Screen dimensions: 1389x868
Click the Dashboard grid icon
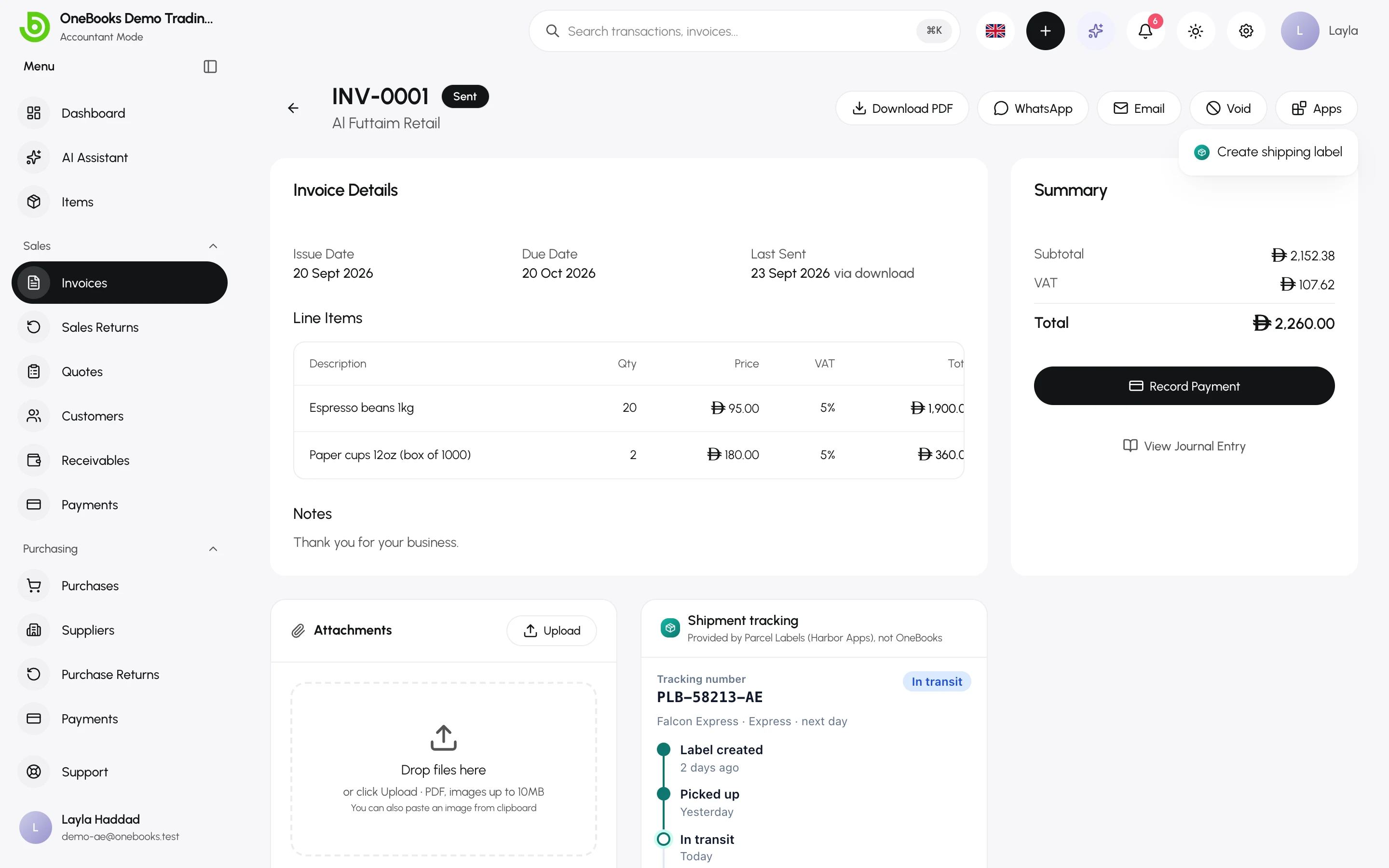[x=34, y=113]
